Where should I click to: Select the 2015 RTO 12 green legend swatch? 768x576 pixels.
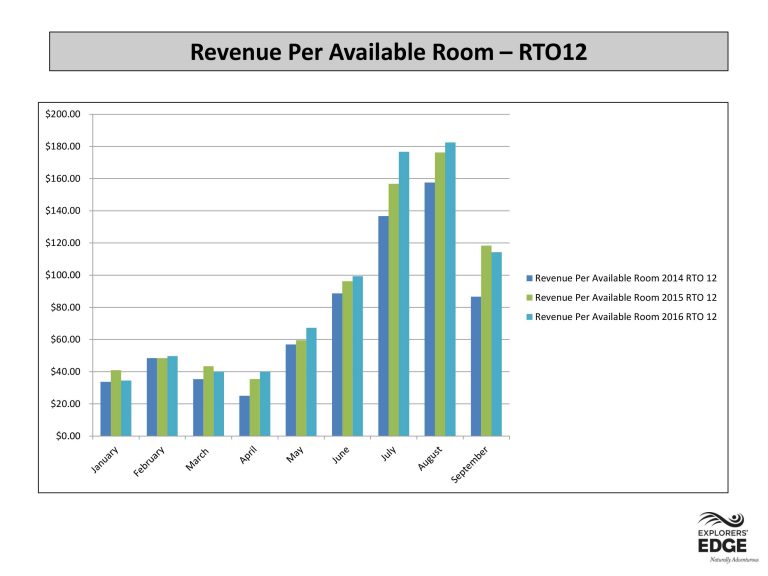[529, 298]
